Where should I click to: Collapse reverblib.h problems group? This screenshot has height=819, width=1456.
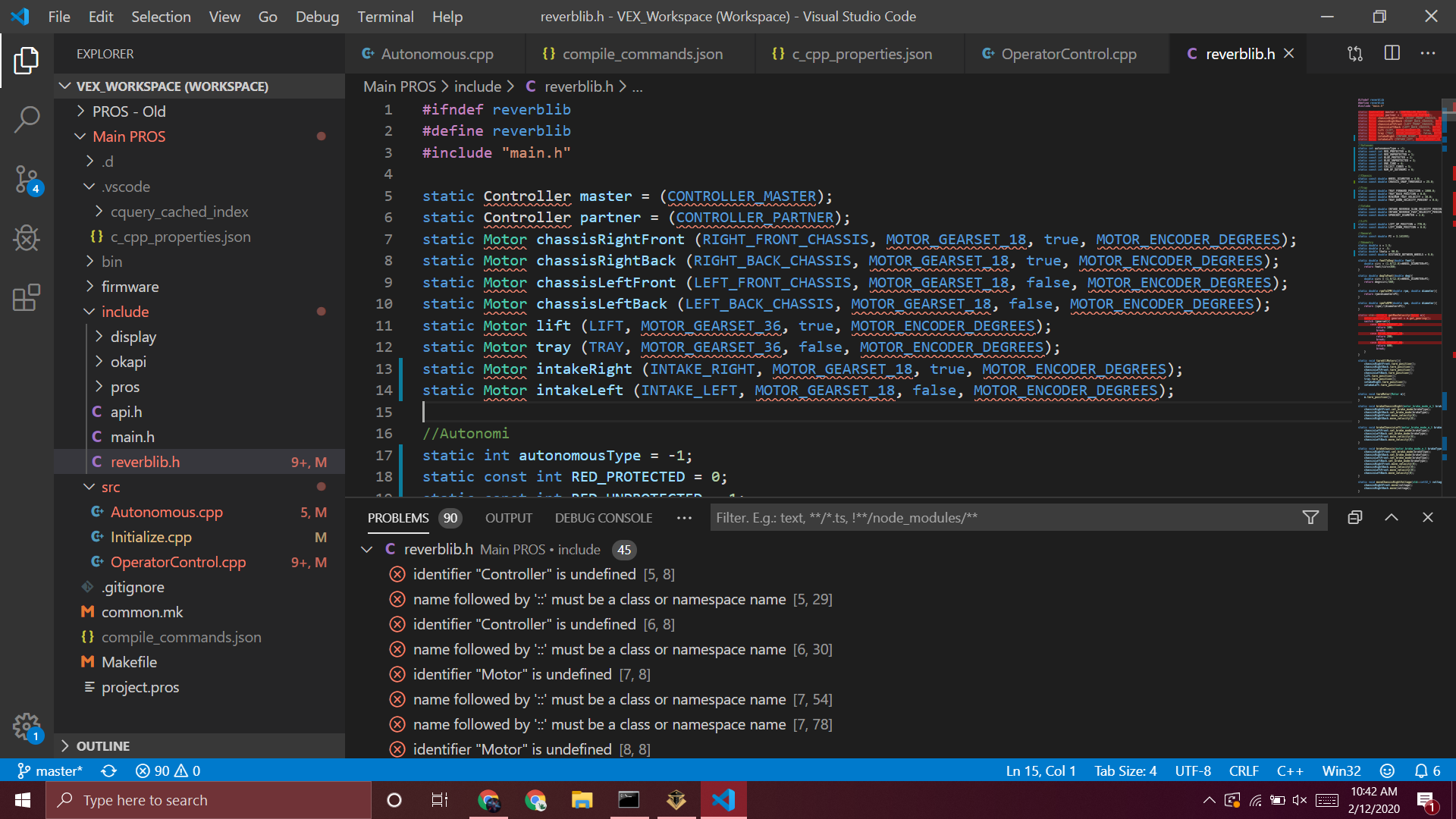(367, 549)
